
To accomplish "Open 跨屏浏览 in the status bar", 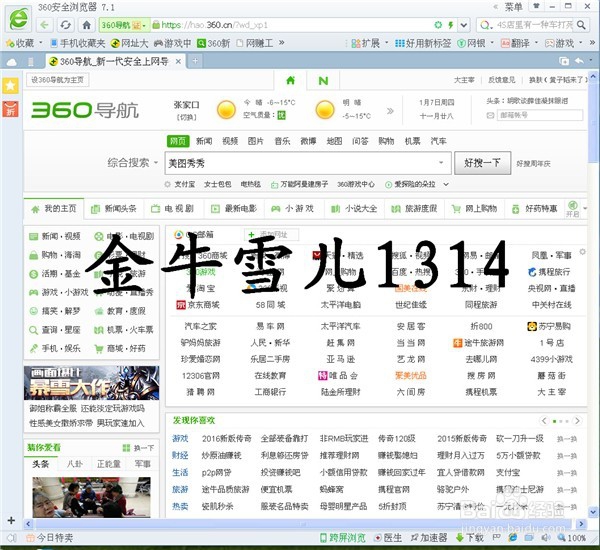I will click(x=342, y=538).
